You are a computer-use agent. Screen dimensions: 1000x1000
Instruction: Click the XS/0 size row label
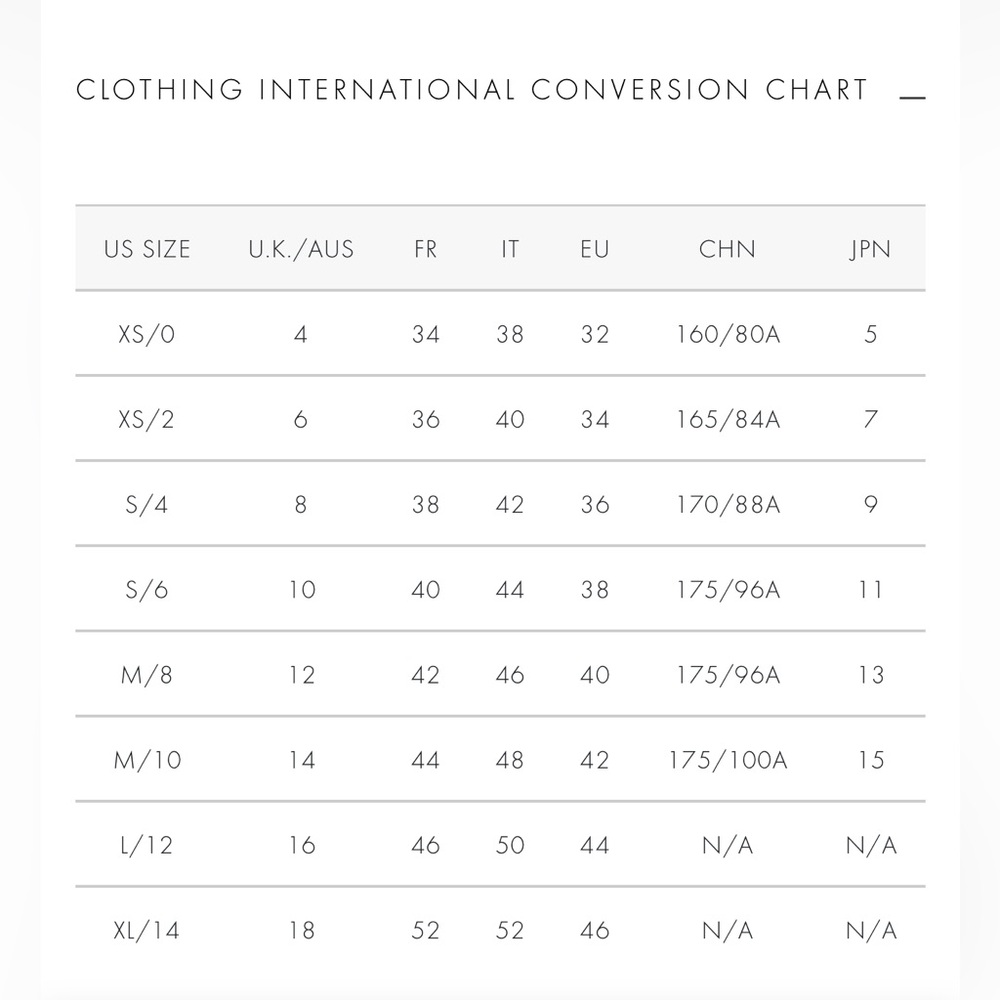point(147,334)
